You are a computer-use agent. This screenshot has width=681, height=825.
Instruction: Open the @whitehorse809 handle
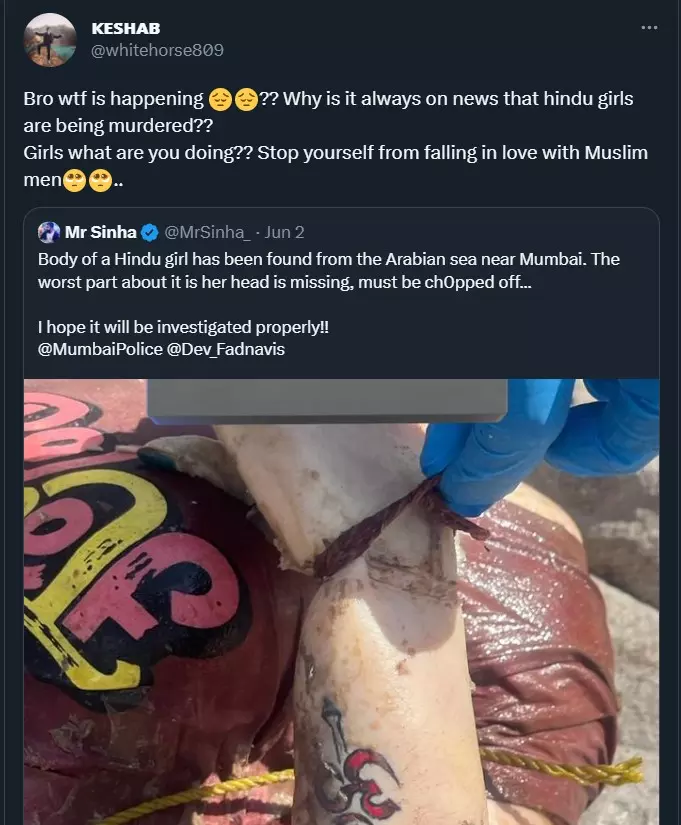click(157, 50)
